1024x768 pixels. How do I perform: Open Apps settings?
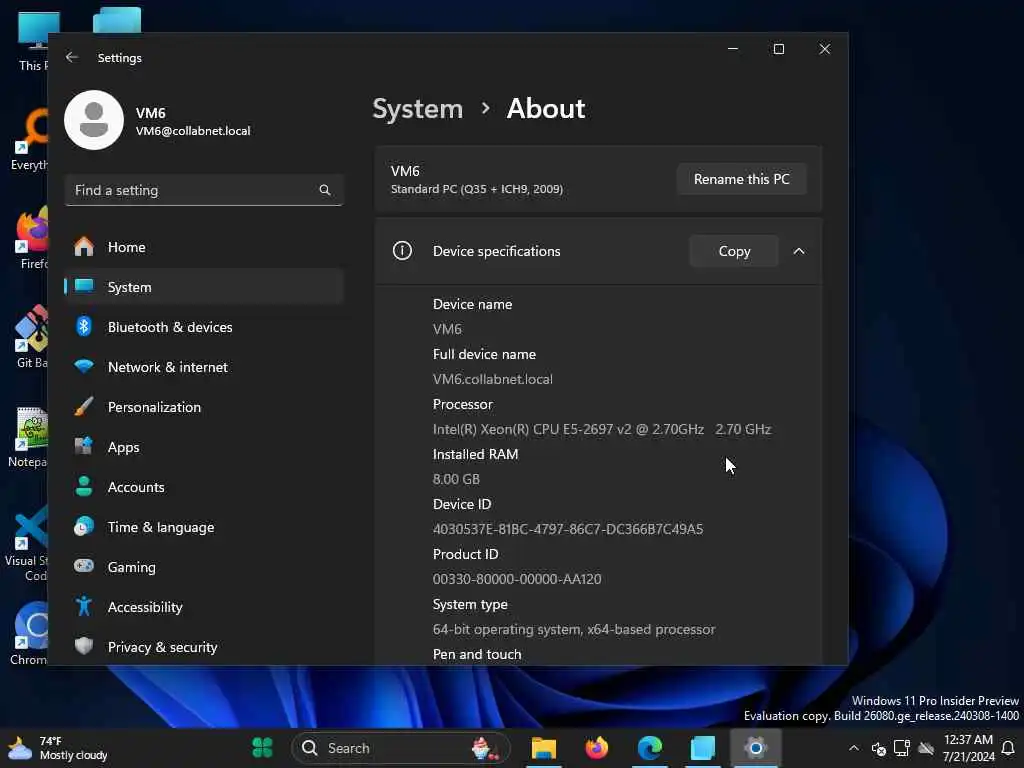(204, 447)
